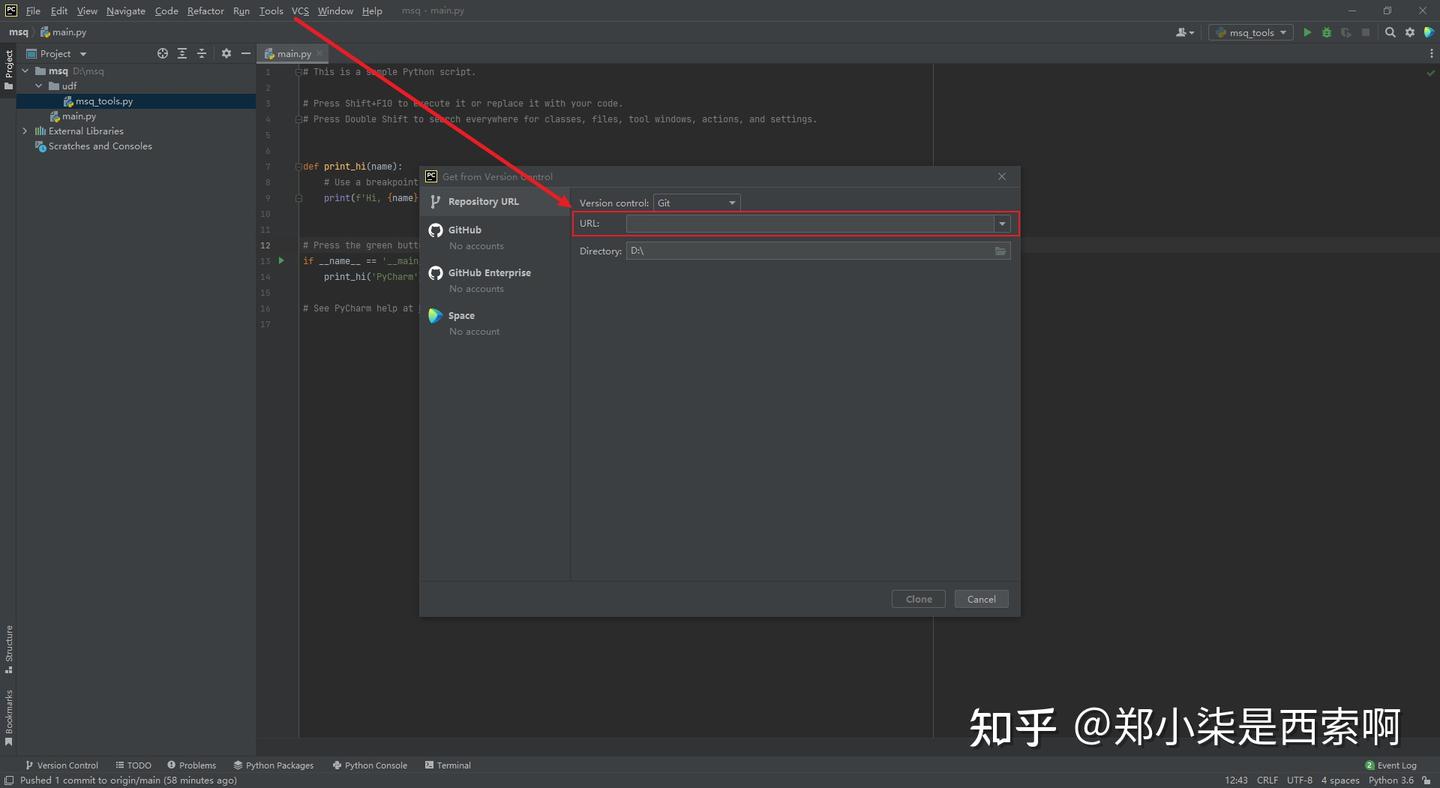
Task: Run the msq_tools configuration
Action: click(1307, 31)
